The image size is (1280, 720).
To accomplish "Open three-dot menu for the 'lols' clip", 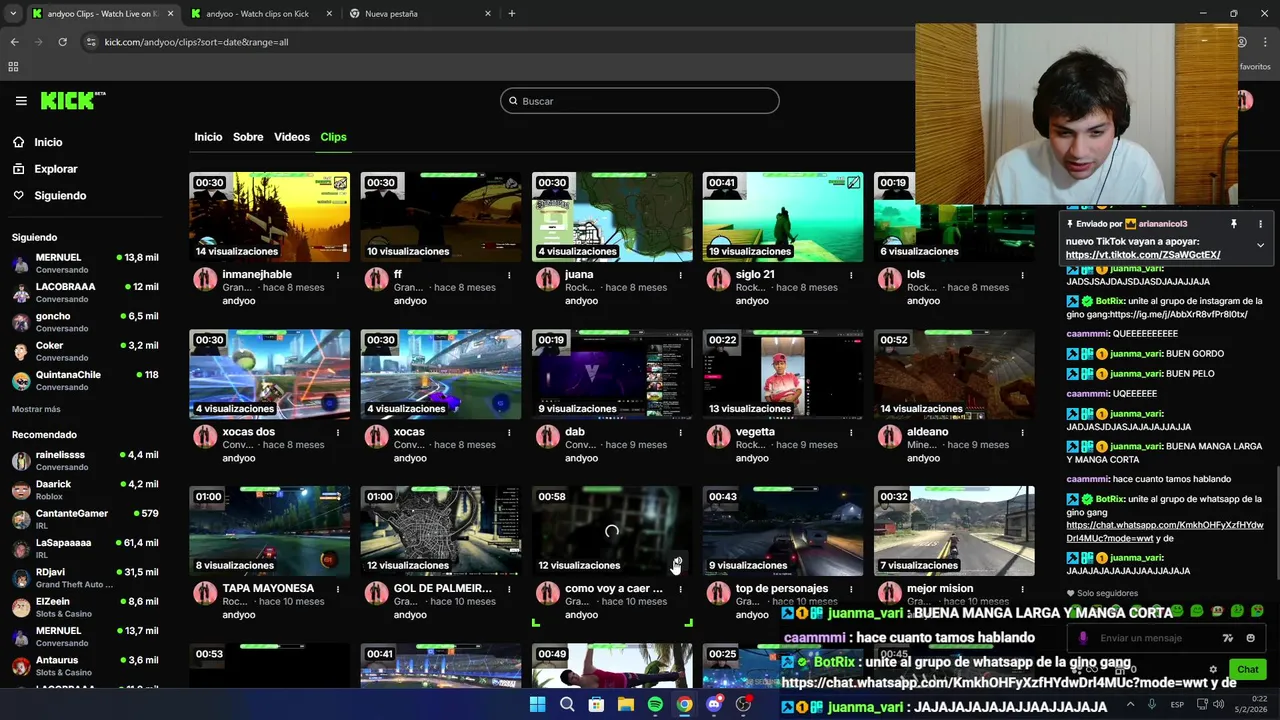I will (1022, 275).
